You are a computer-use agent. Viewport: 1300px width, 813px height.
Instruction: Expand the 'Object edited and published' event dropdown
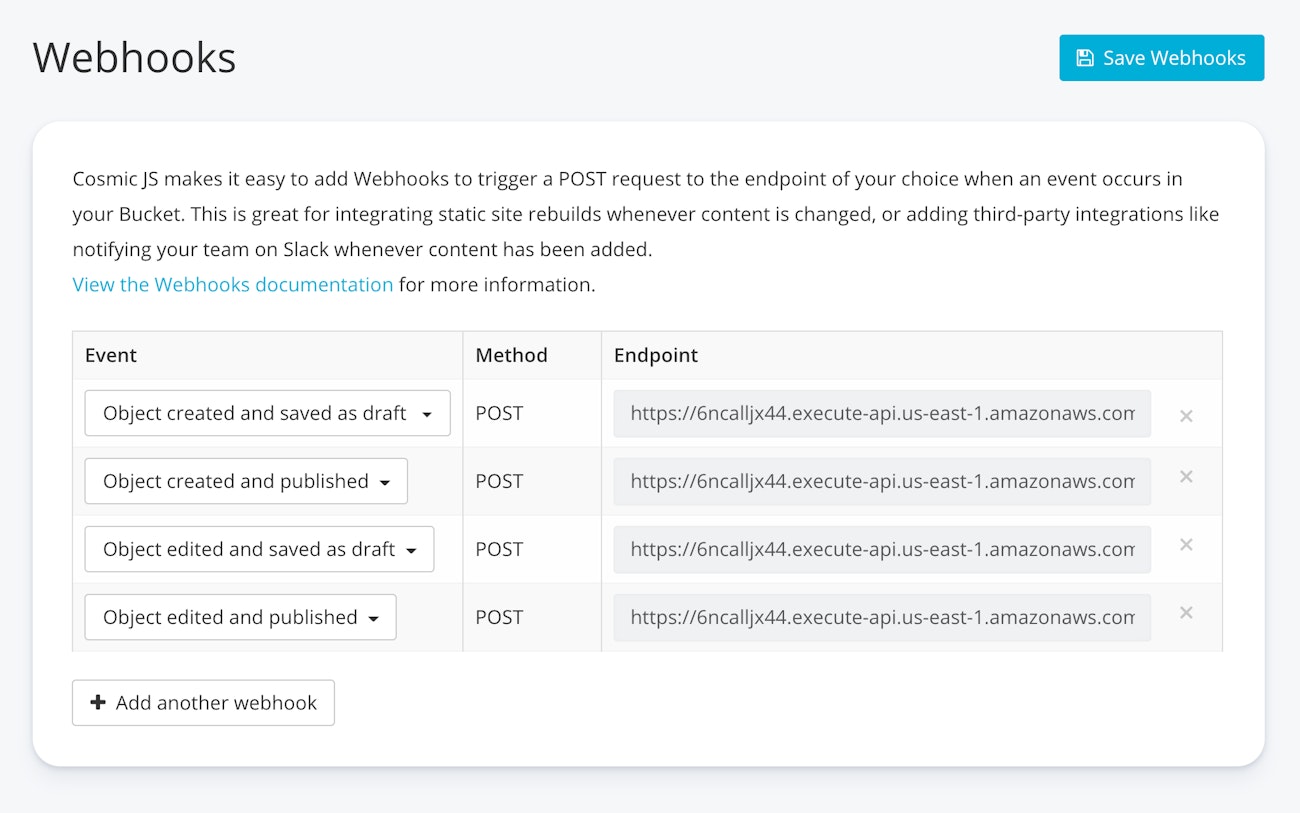point(240,617)
